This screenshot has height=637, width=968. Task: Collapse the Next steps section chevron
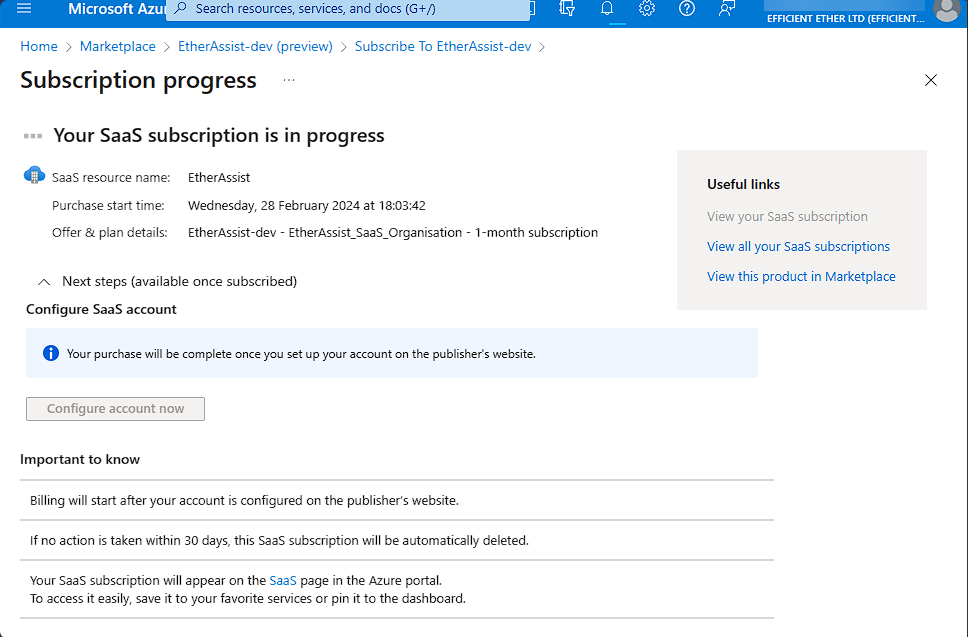coord(44,281)
